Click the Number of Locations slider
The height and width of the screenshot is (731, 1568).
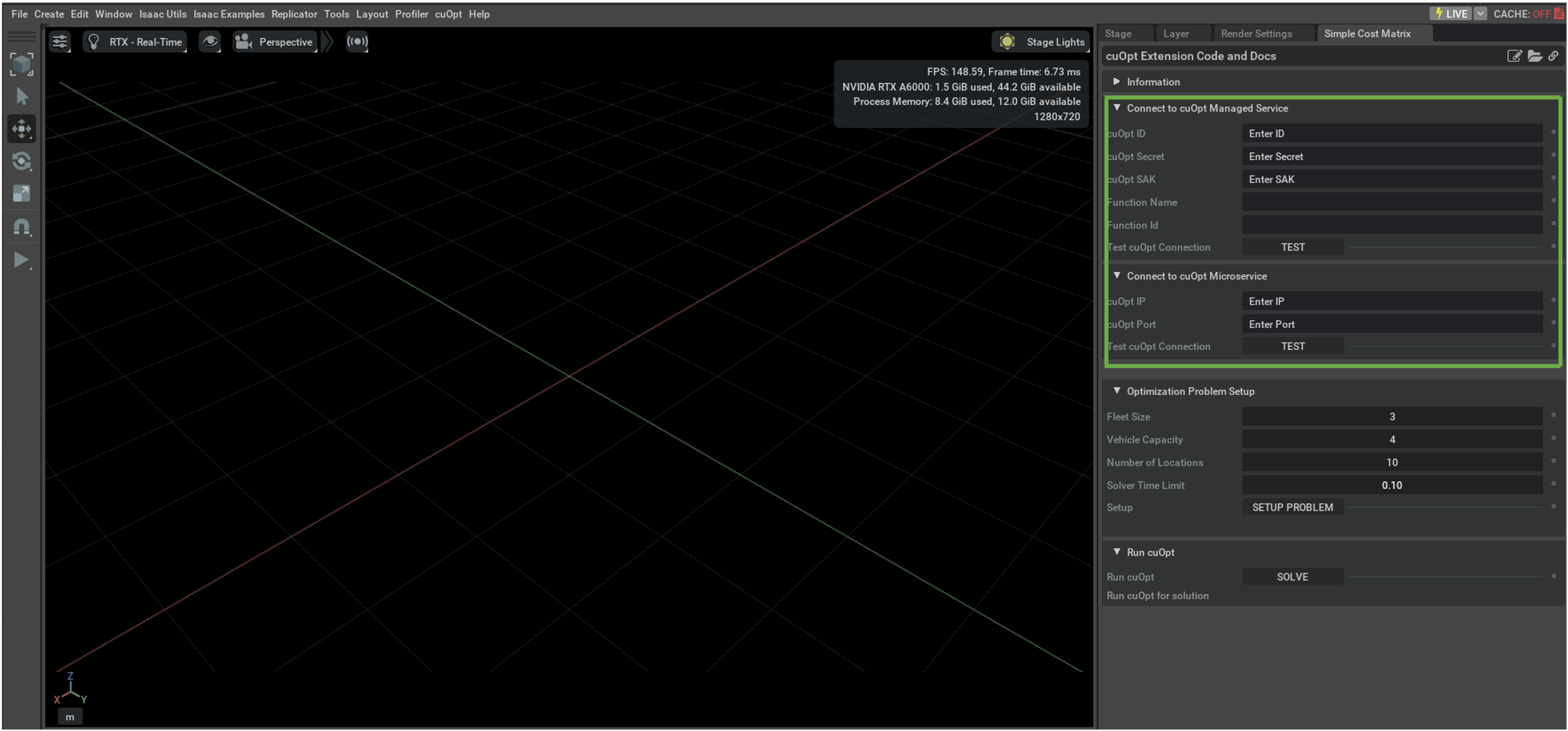pos(1392,462)
